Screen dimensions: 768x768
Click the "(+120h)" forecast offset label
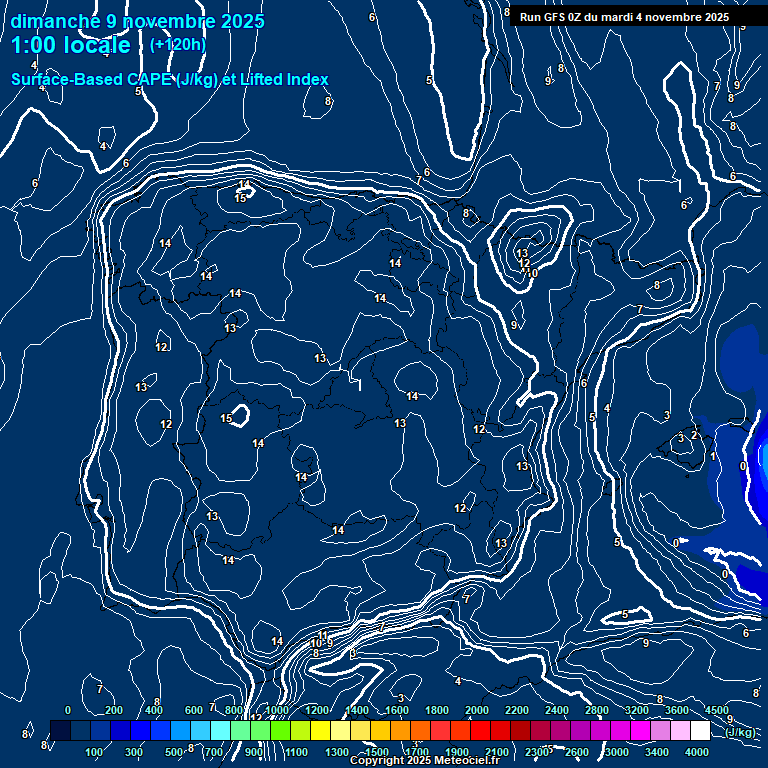[x=178, y=45]
